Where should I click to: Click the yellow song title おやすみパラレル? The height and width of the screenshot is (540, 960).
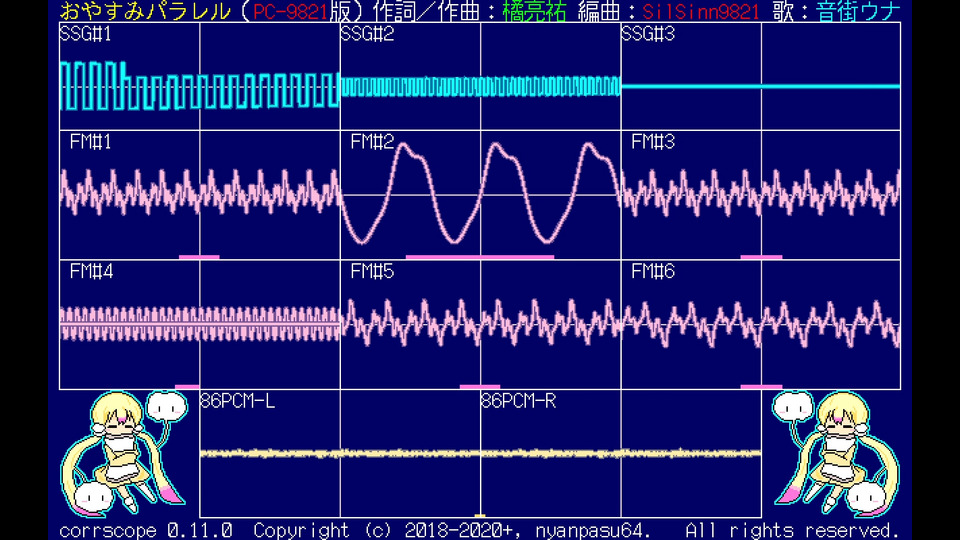146,11
